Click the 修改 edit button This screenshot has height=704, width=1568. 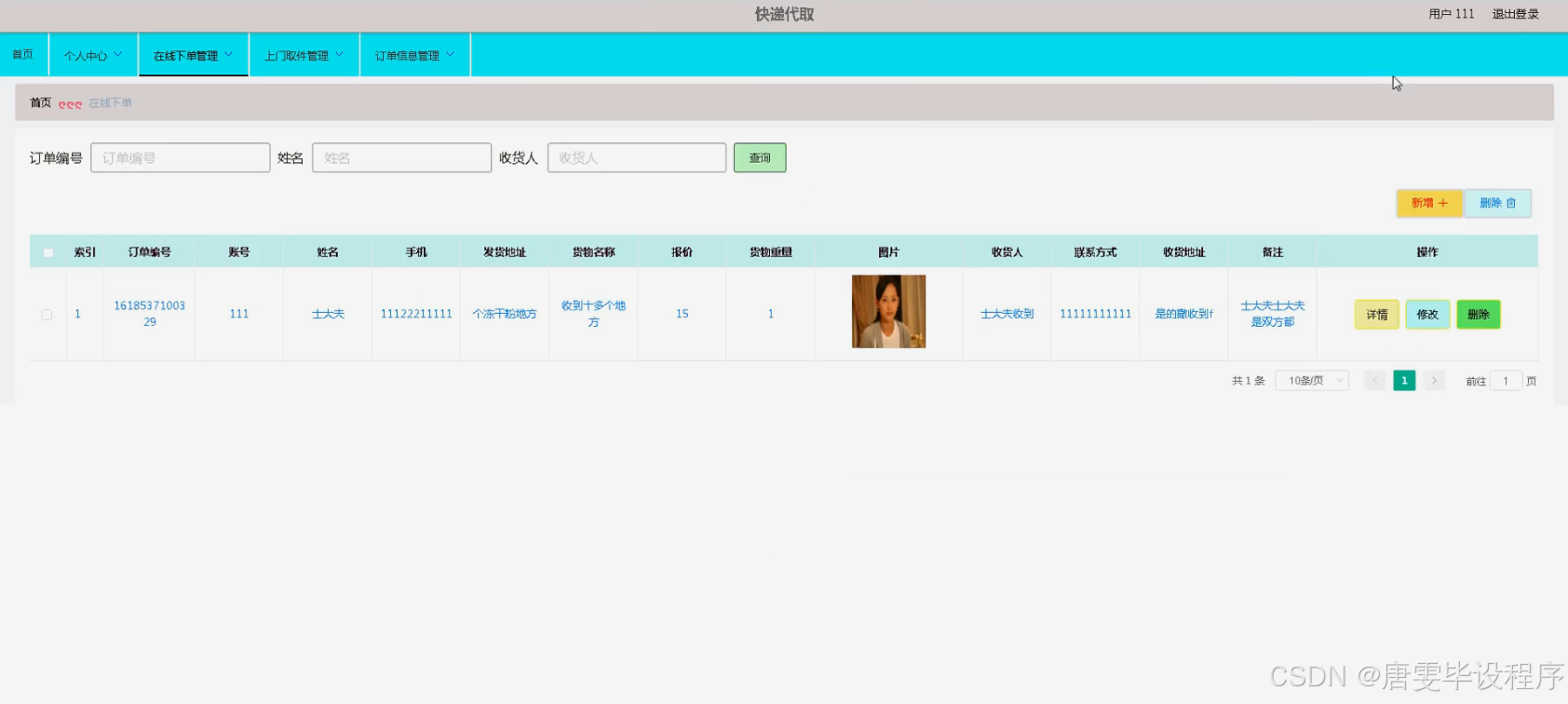tap(1427, 315)
